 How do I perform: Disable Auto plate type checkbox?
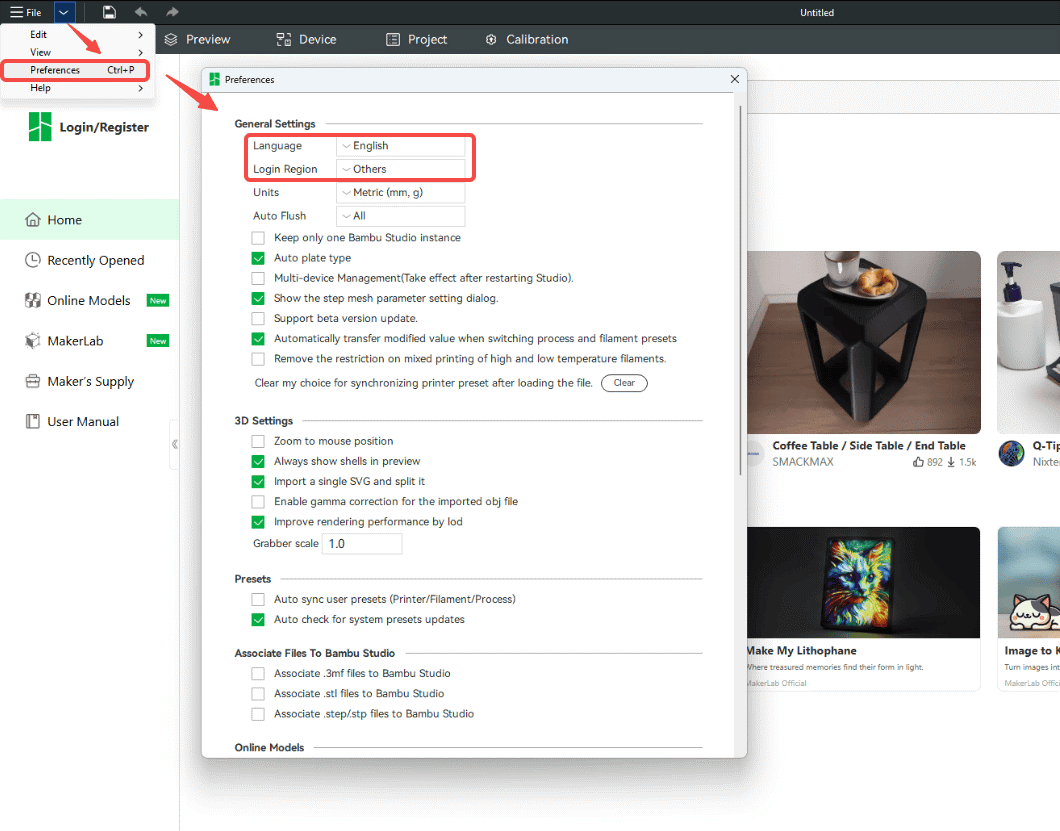point(258,258)
